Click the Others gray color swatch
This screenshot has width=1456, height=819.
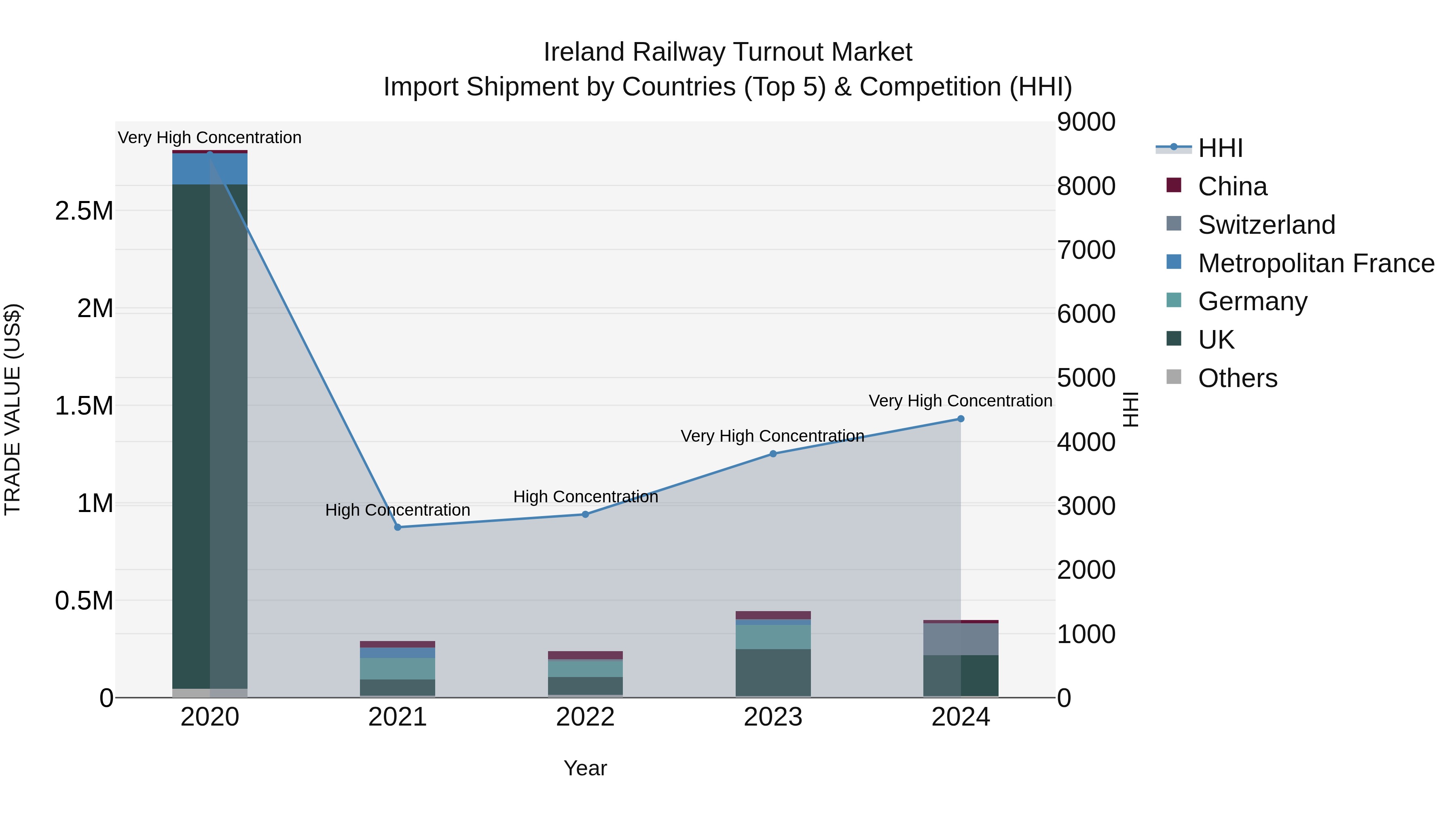[1173, 377]
